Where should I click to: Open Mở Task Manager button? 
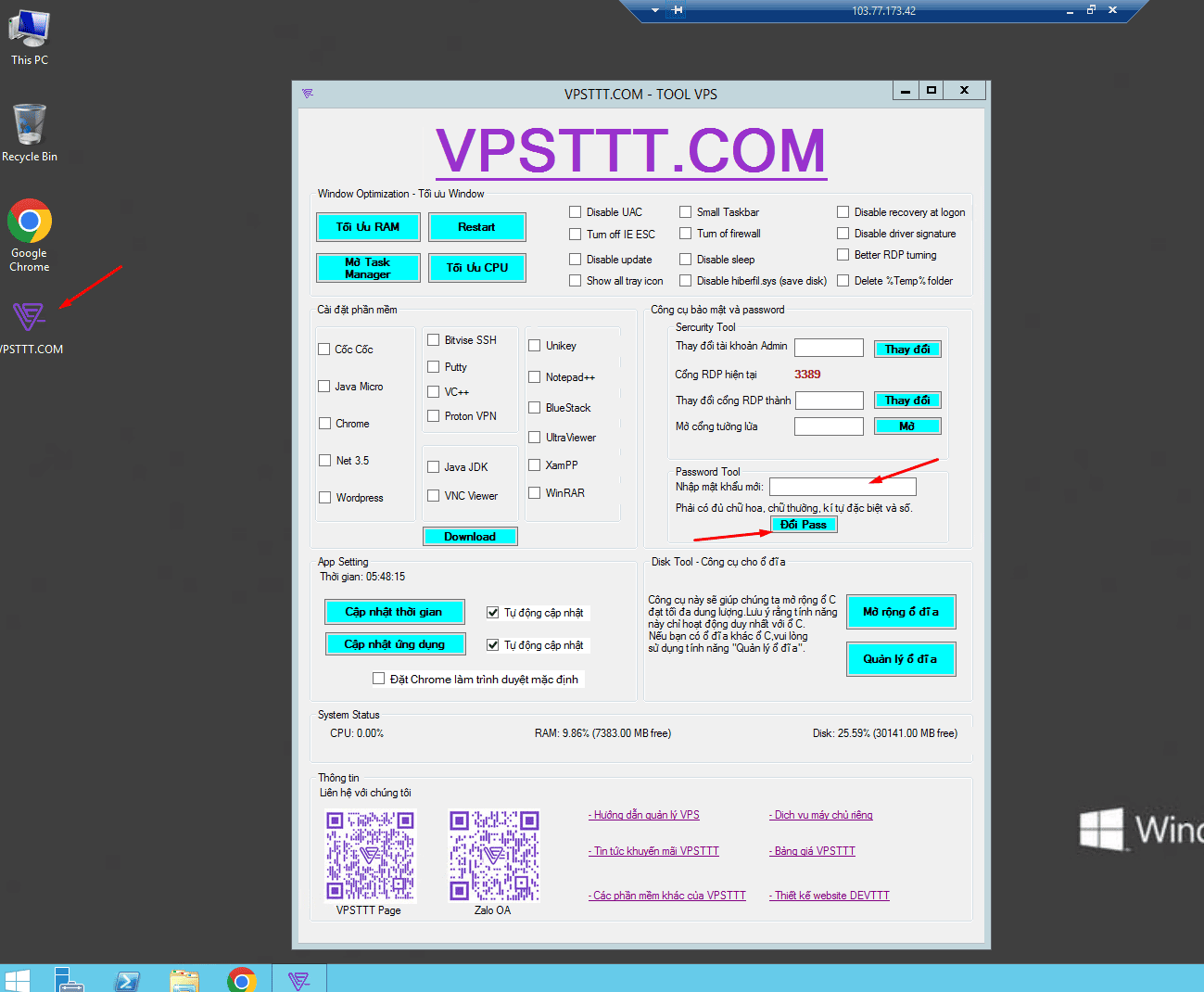point(368,268)
